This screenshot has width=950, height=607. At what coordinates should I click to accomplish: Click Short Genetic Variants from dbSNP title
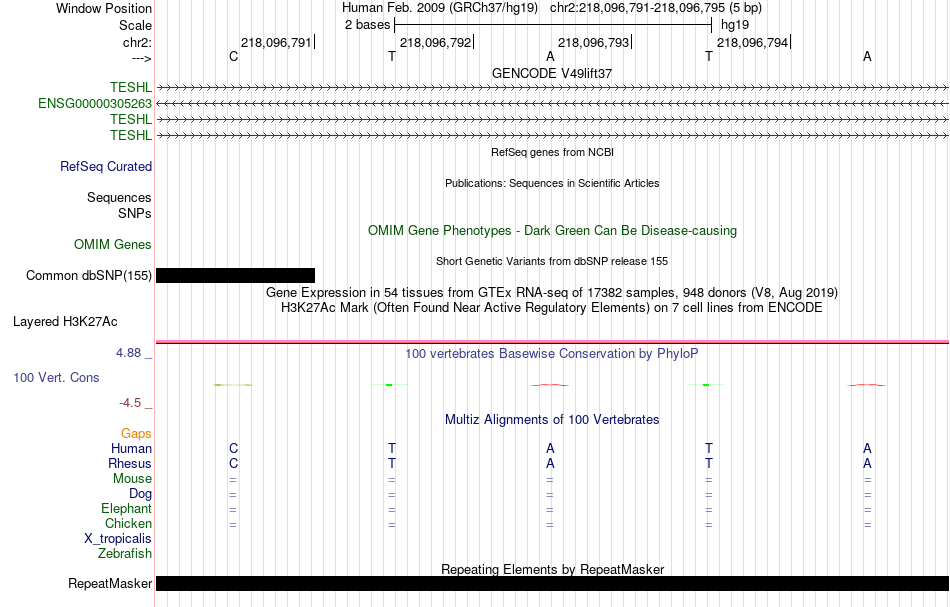pos(552,261)
